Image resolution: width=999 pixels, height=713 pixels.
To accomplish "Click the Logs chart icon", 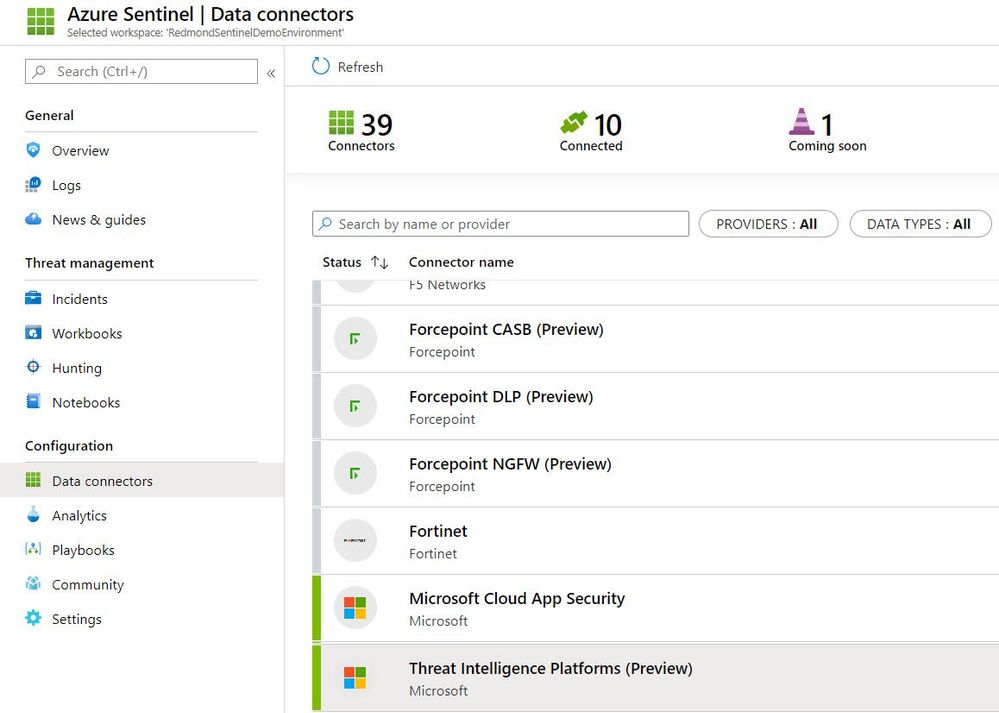I will [x=33, y=185].
